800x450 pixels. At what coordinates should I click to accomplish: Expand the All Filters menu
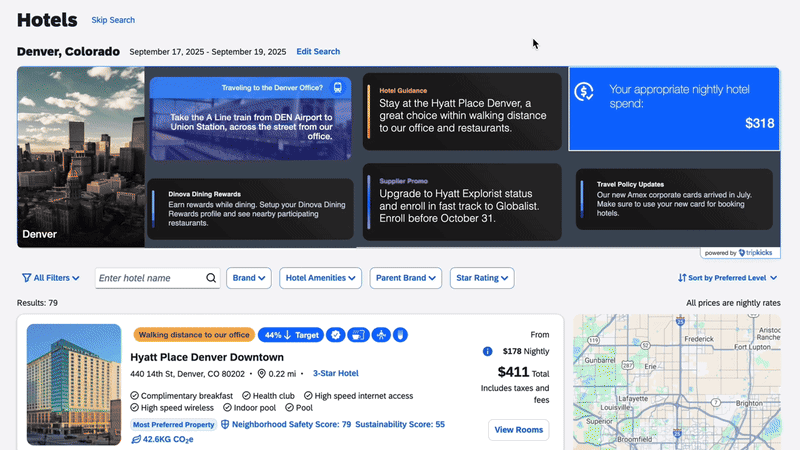click(51, 278)
